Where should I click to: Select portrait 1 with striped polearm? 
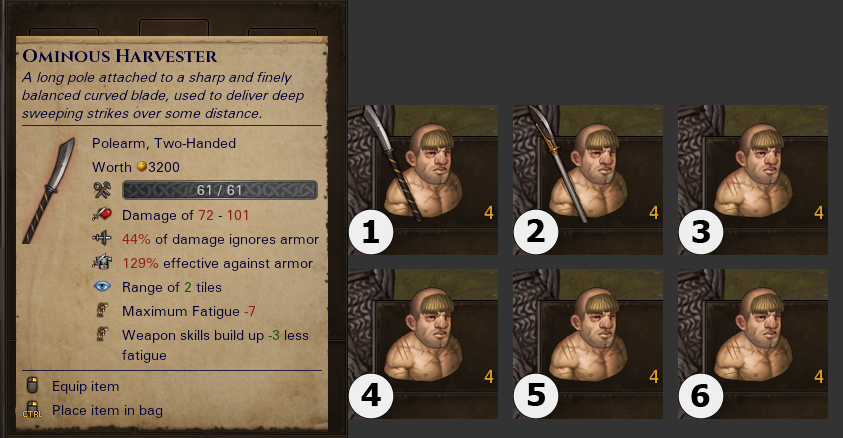point(423,180)
